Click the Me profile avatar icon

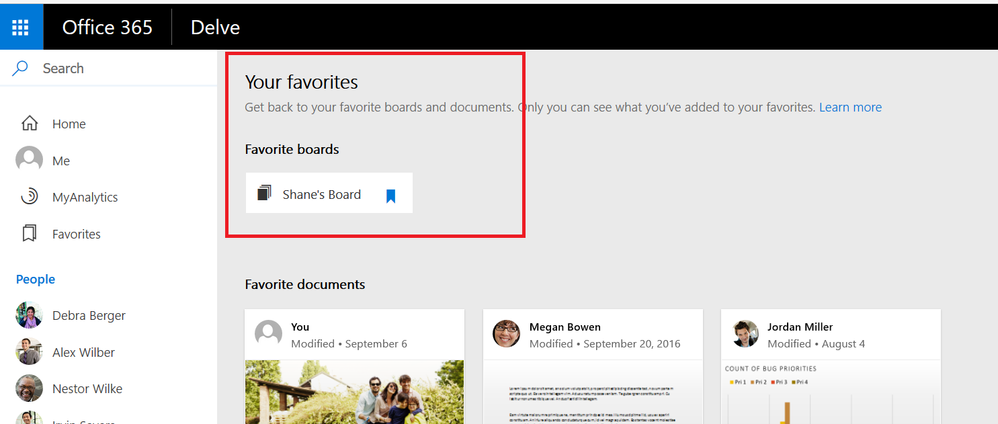(29, 159)
